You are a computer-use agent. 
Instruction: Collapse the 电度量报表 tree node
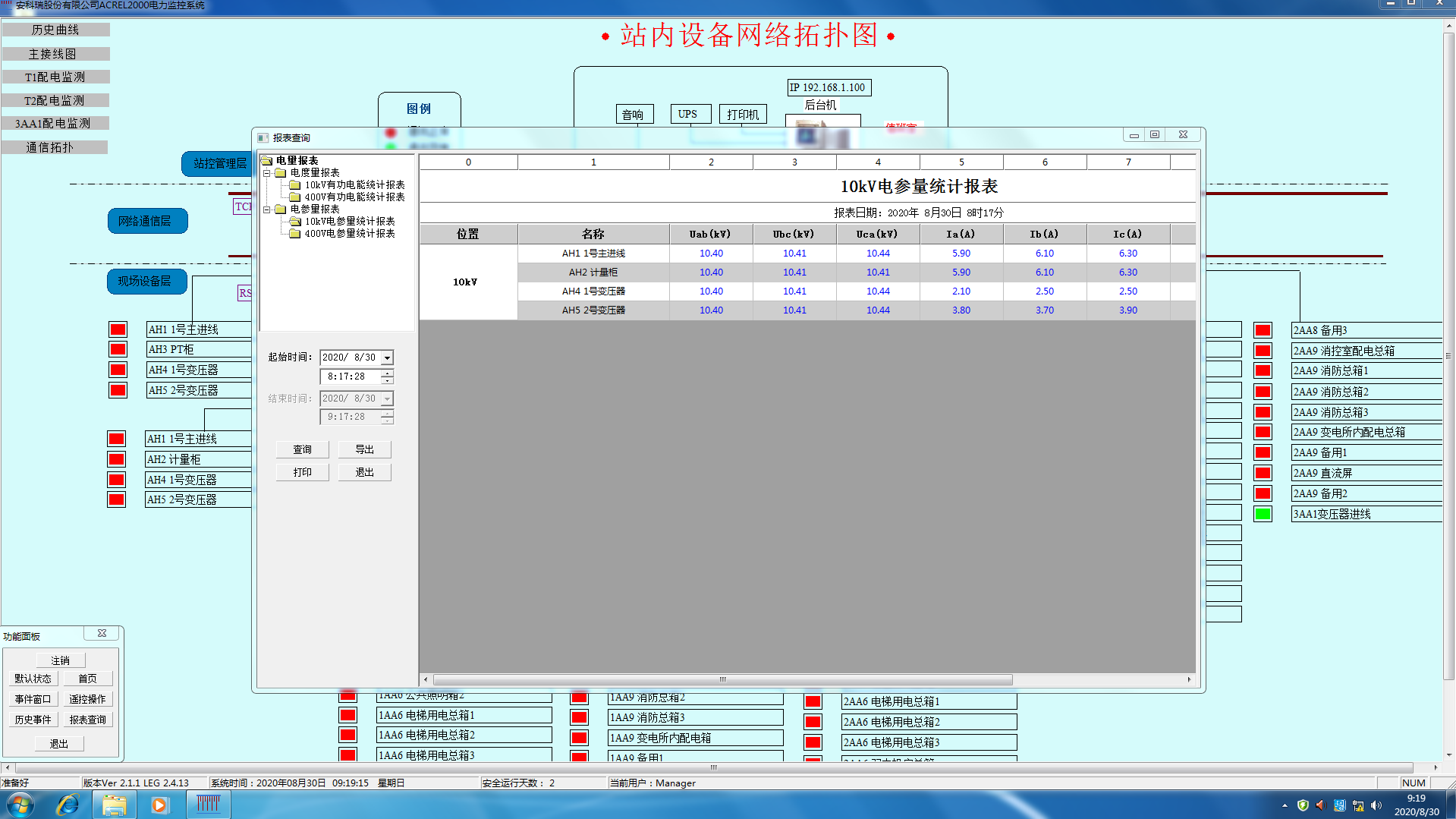pyautogui.click(x=267, y=173)
